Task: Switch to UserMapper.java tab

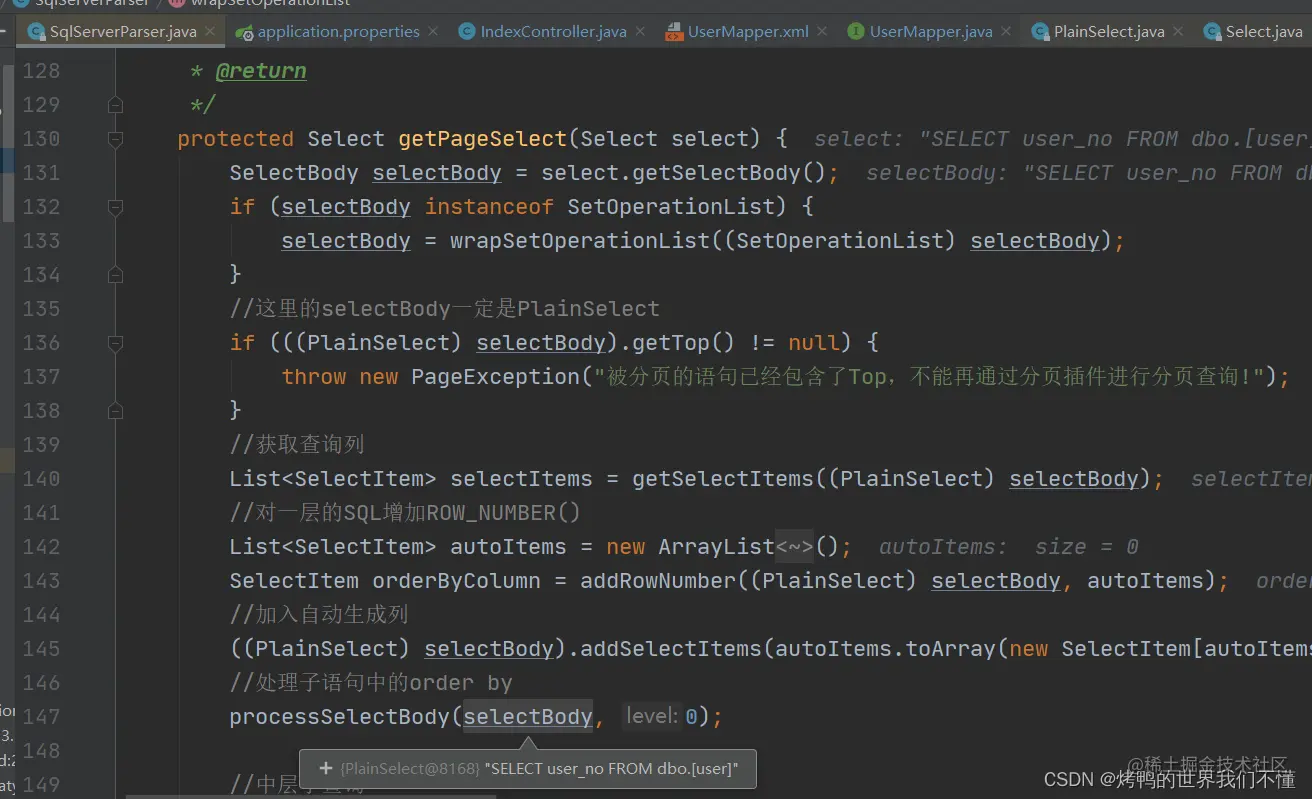Action: click(x=931, y=32)
